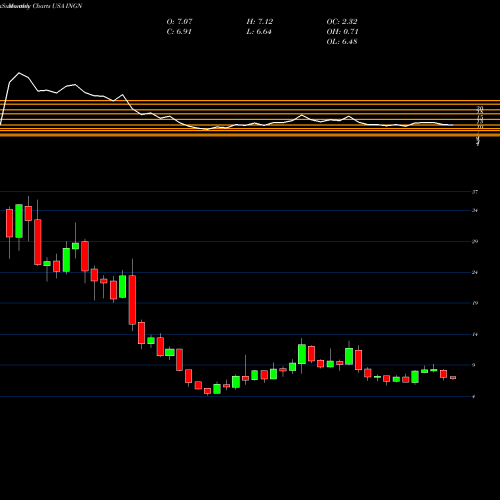Click the open price value 'O: 7.07'
500x500 pixels.
pyautogui.click(x=179, y=22)
